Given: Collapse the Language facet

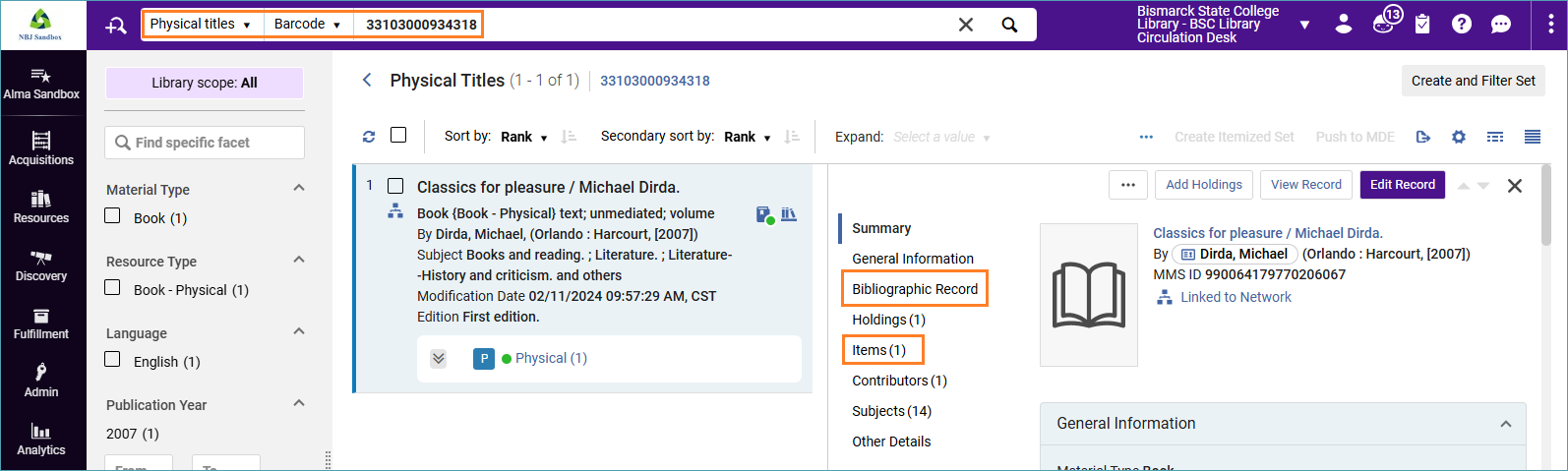Looking at the screenshot, I should coord(299,331).
